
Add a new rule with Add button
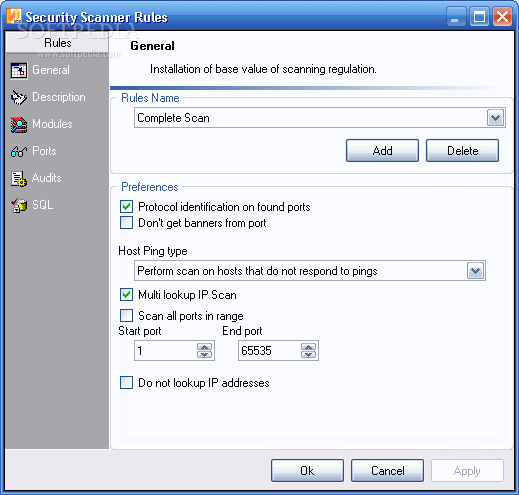click(382, 151)
